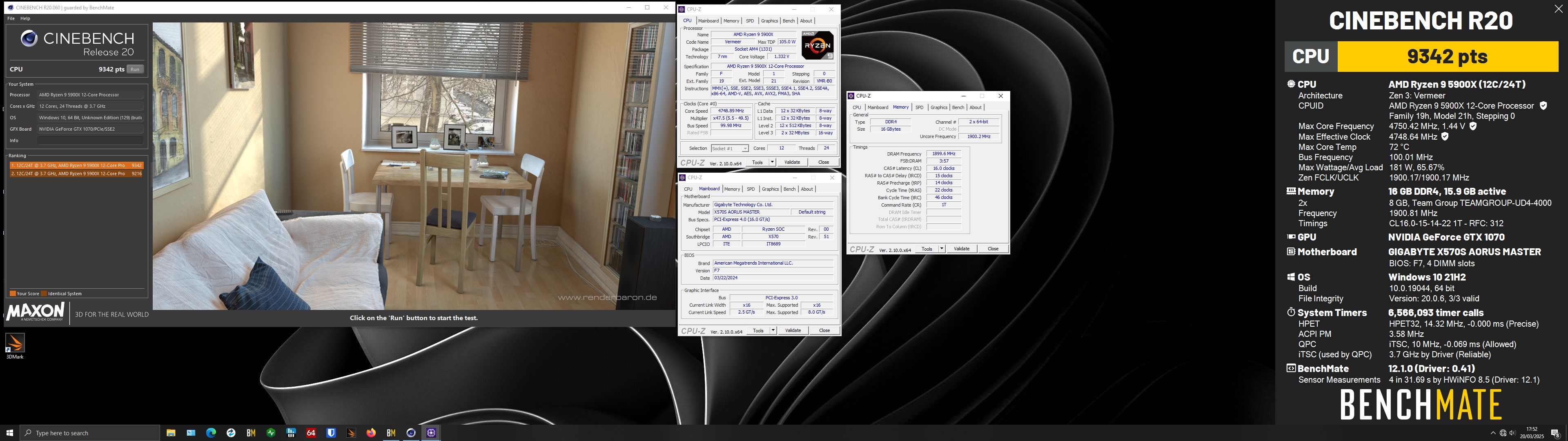Open the 3DMark orange taskbar icon
This screenshot has height=441, width=1568.
[x=351, y=433]
